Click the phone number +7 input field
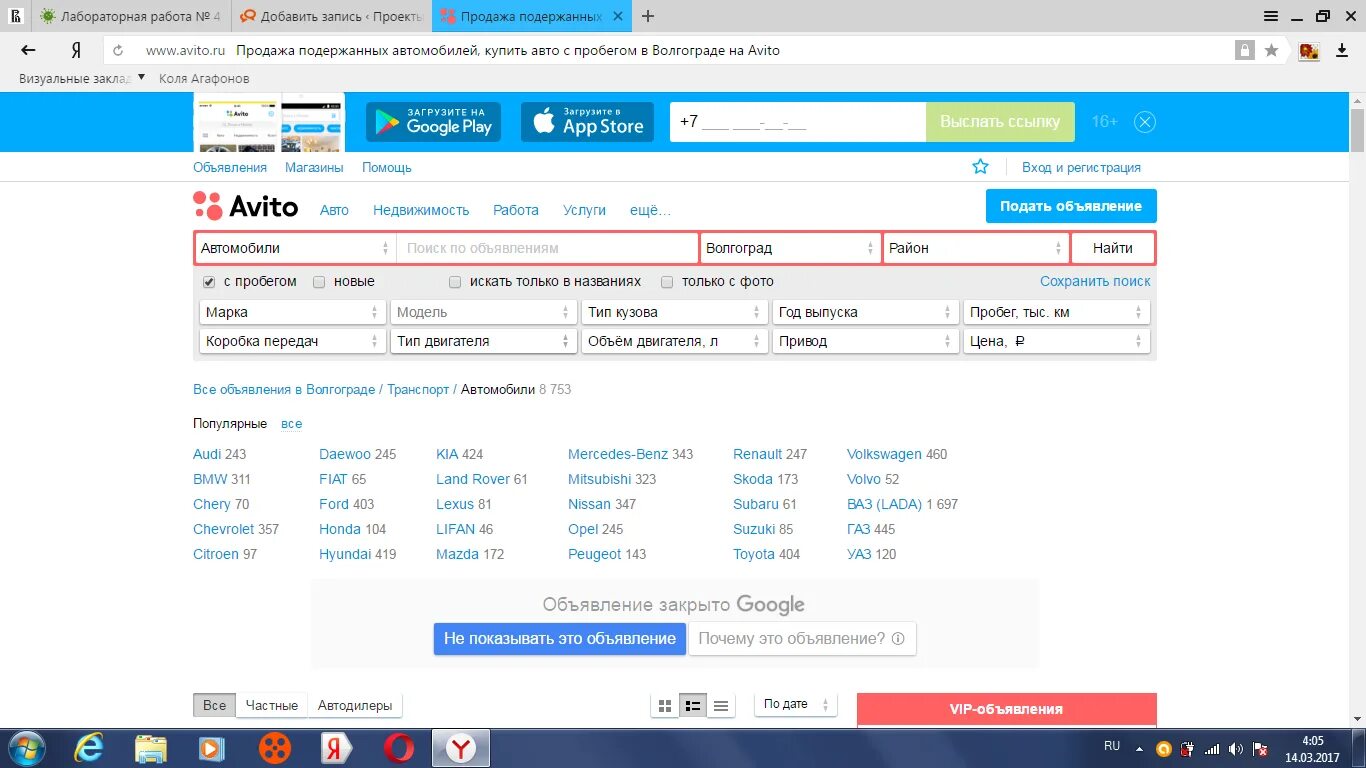 click(798, 122)
